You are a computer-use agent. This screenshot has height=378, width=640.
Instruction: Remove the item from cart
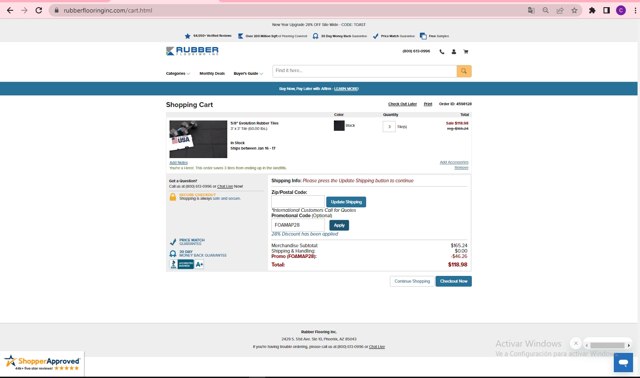[461, 168]
